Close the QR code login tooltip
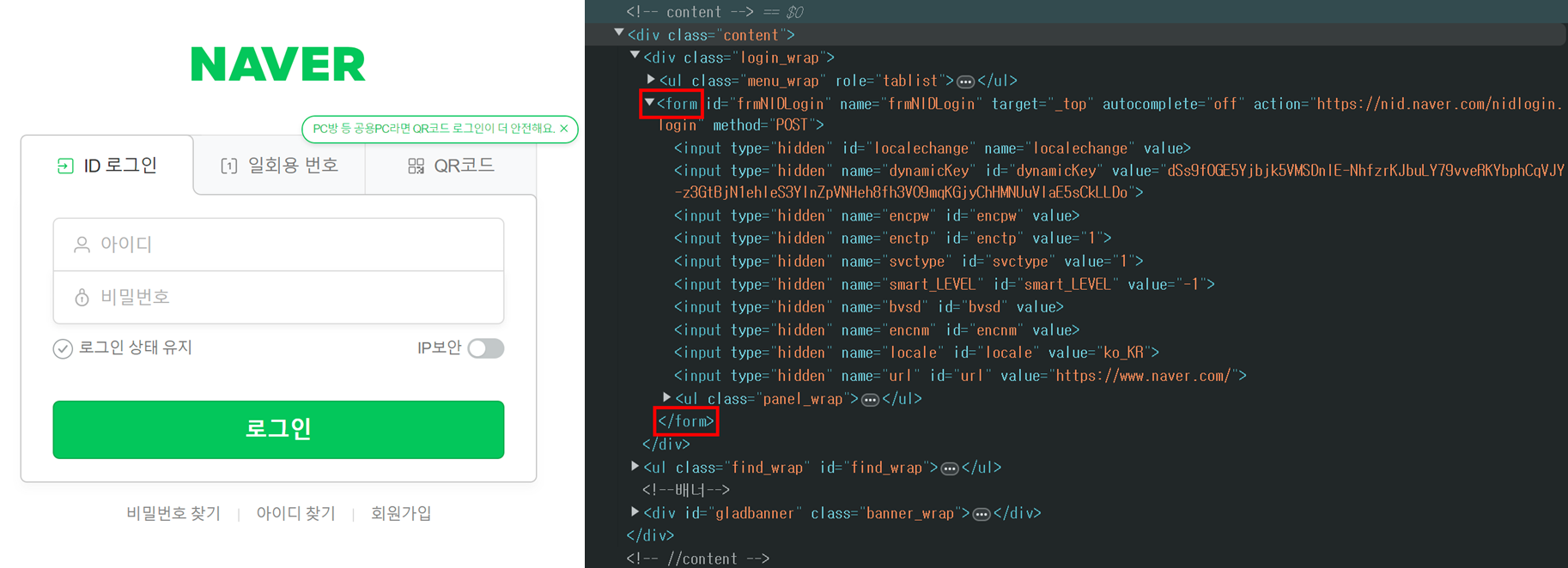The height and width of the screenshot is (568, 1568). point(564,129)
